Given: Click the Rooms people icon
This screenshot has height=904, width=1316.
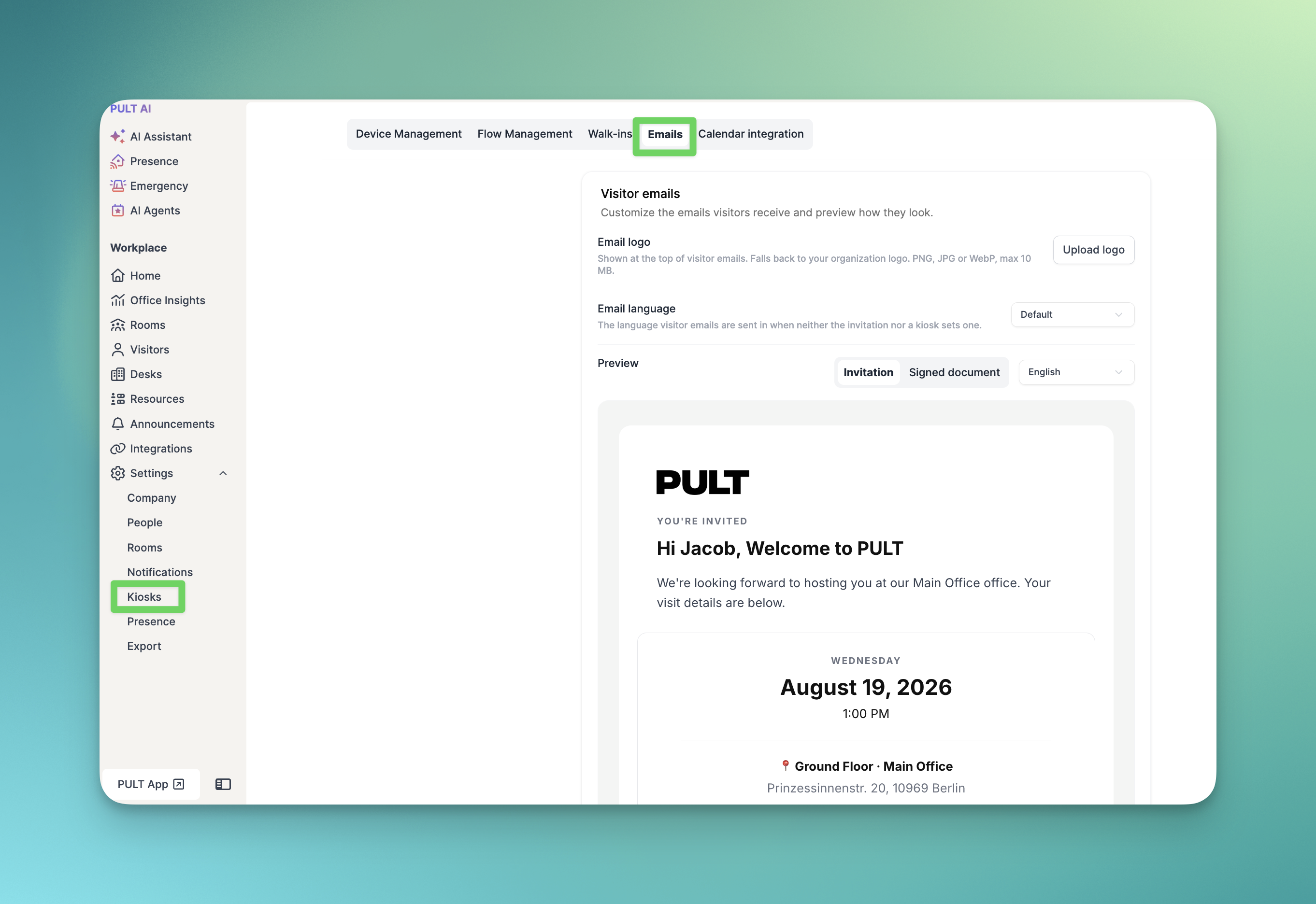Looking at the screenshot, I should 118,325.
